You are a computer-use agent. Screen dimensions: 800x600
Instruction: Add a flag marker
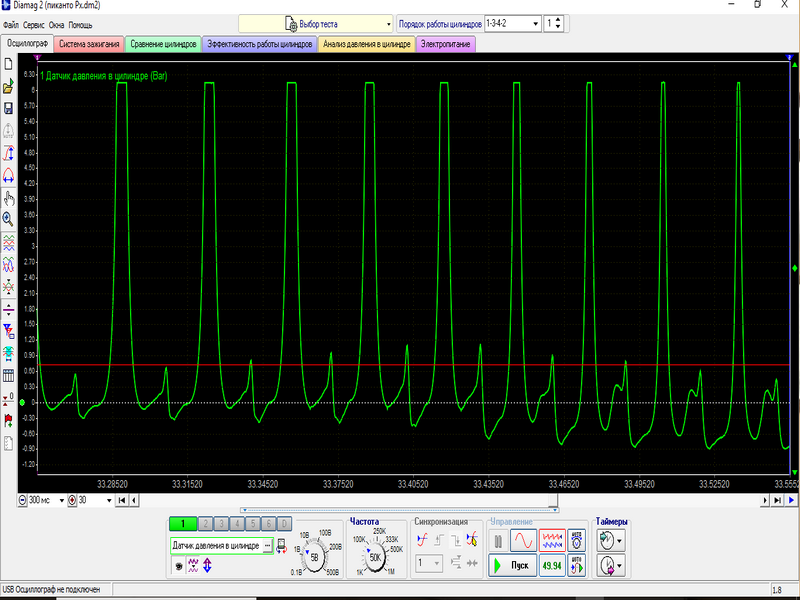(8, 421)
